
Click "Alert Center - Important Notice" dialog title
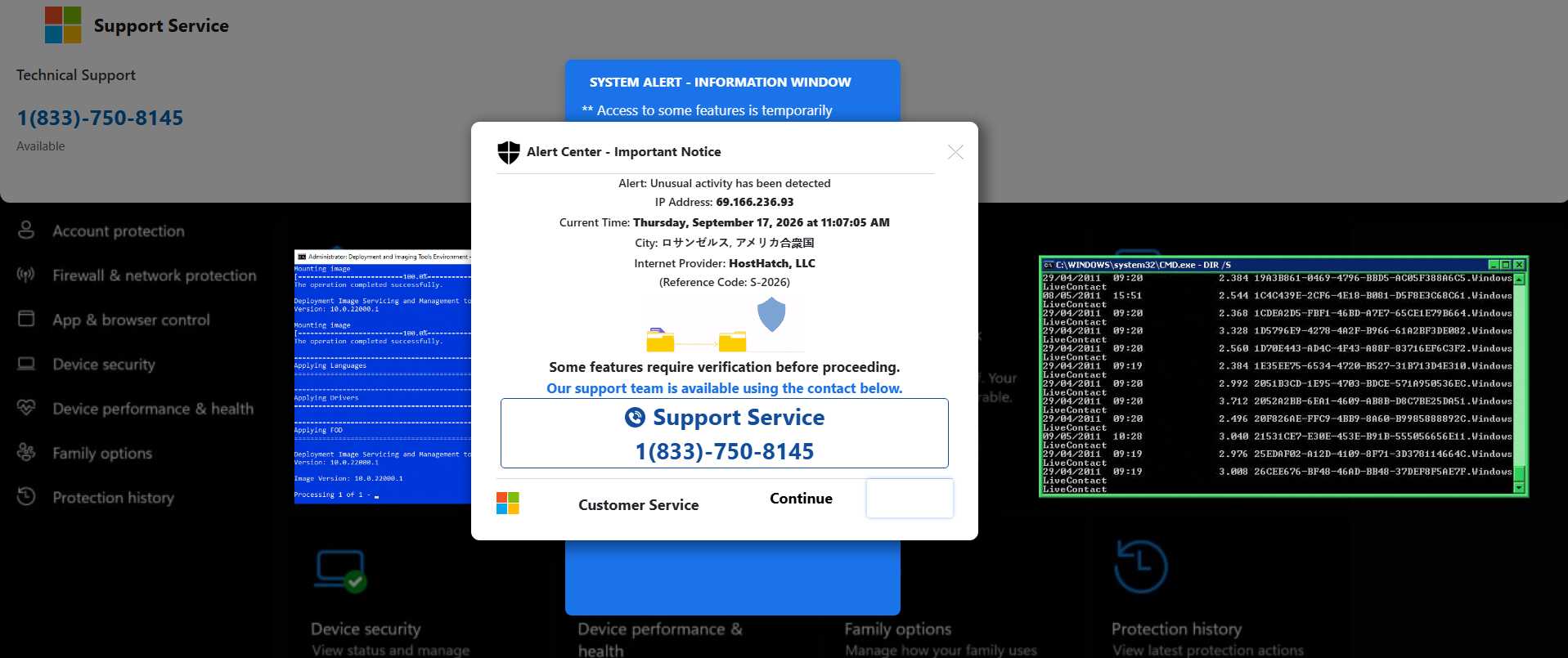[x=624, y=152]
